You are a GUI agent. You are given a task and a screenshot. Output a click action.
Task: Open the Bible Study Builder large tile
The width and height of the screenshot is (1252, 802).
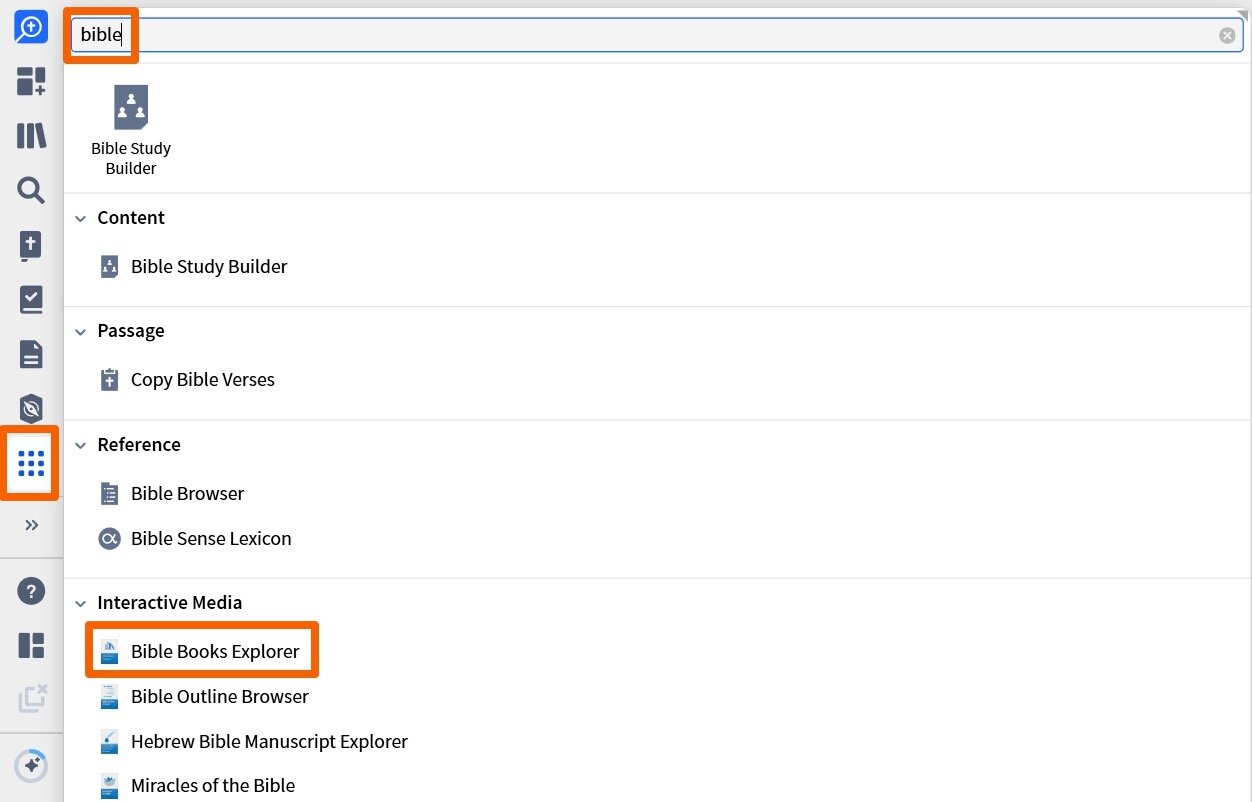coord(131,131)
